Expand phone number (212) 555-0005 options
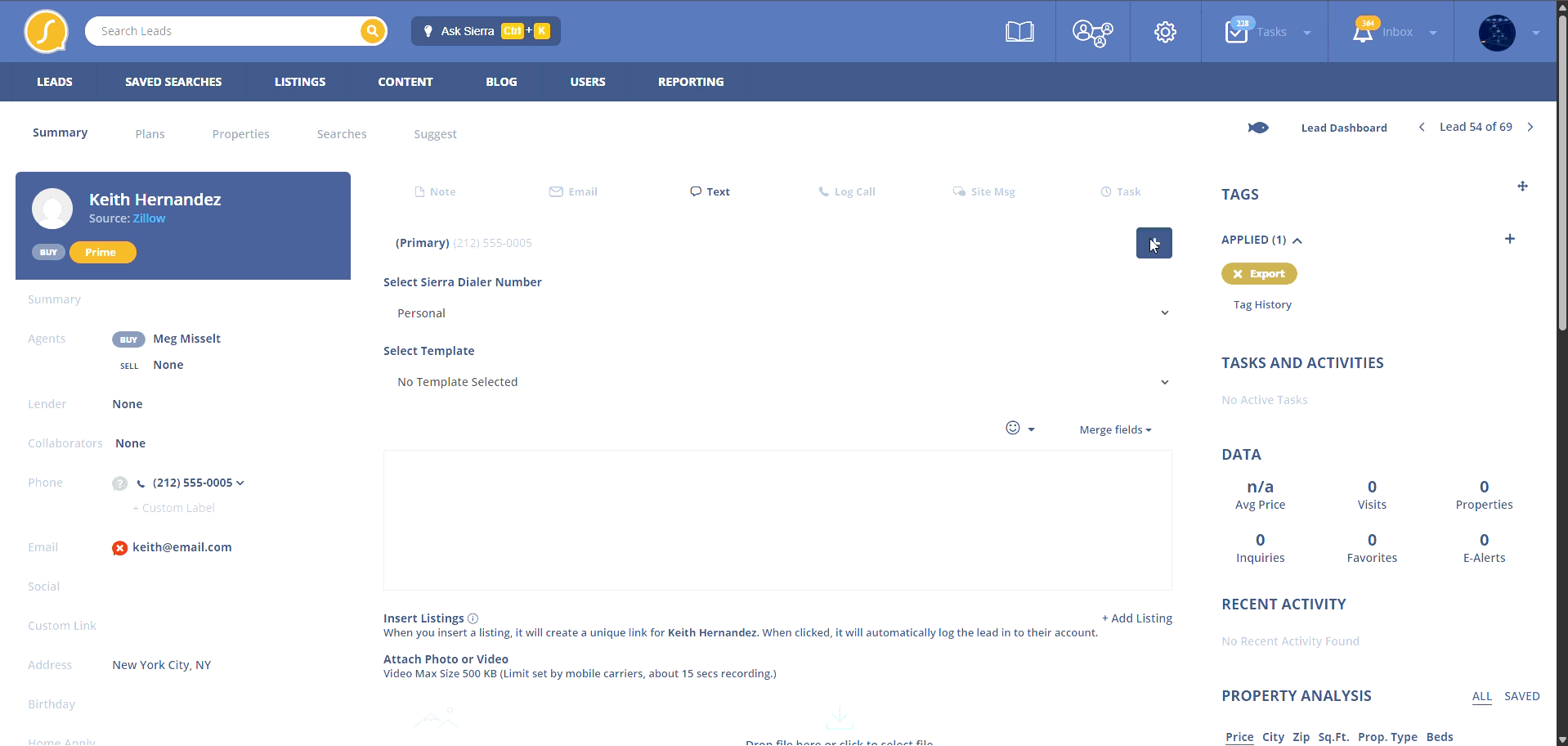This screenshot has width=1568, height=746. tap(240, 483)
